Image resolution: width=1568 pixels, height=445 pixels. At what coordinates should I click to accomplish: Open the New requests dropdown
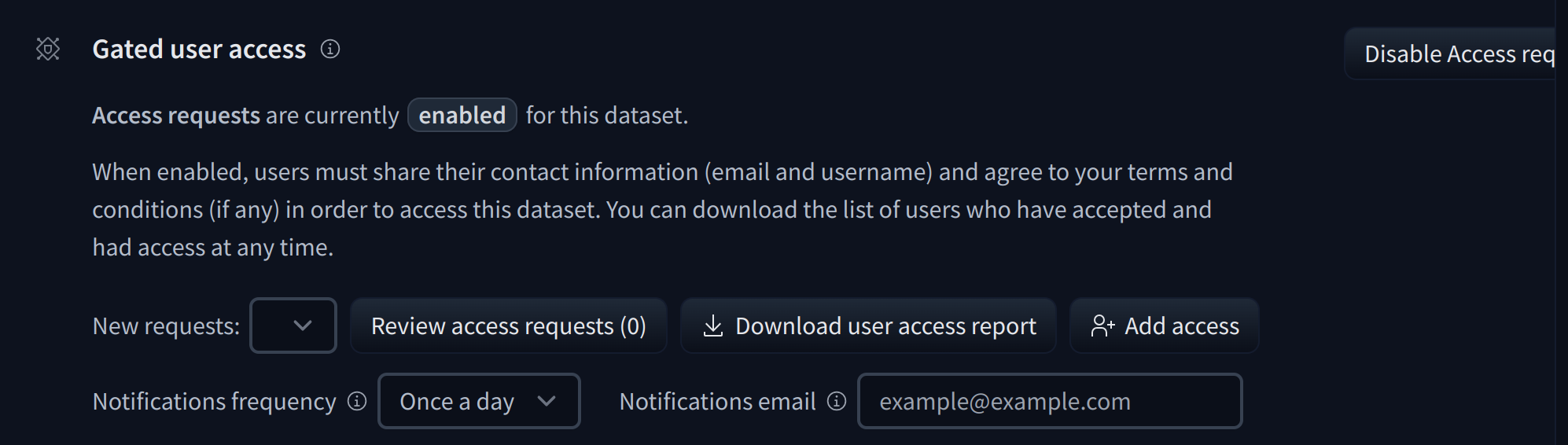click(293, 325)
